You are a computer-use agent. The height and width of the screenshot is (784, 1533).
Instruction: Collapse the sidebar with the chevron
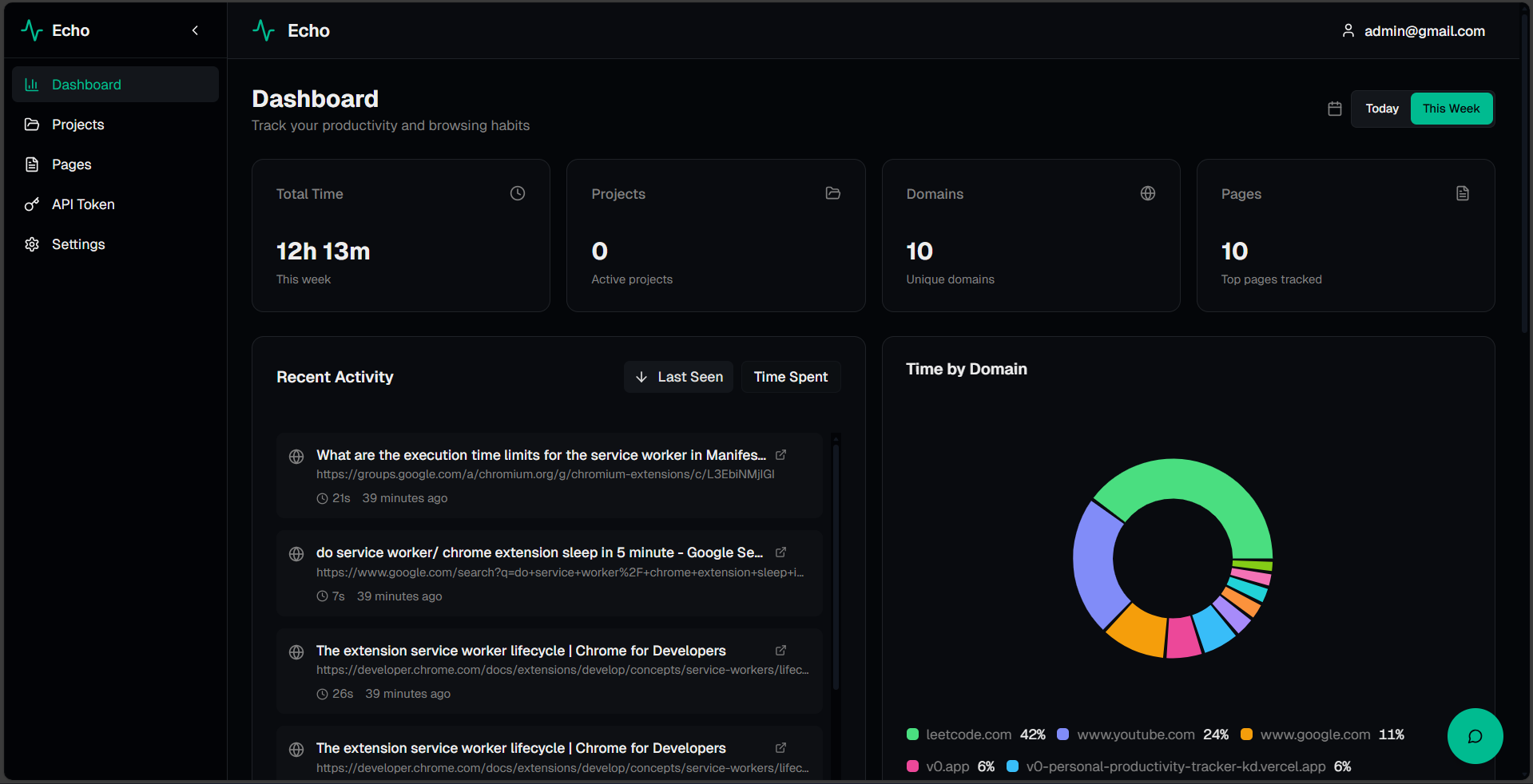[x=195, y=30]
